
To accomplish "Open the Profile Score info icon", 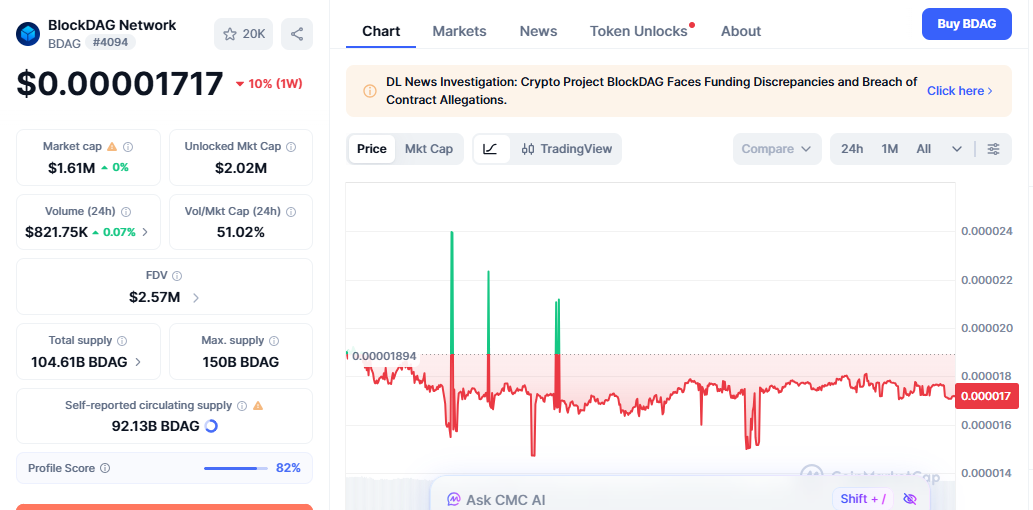I will pyautogui.click(x=105, y=468).
